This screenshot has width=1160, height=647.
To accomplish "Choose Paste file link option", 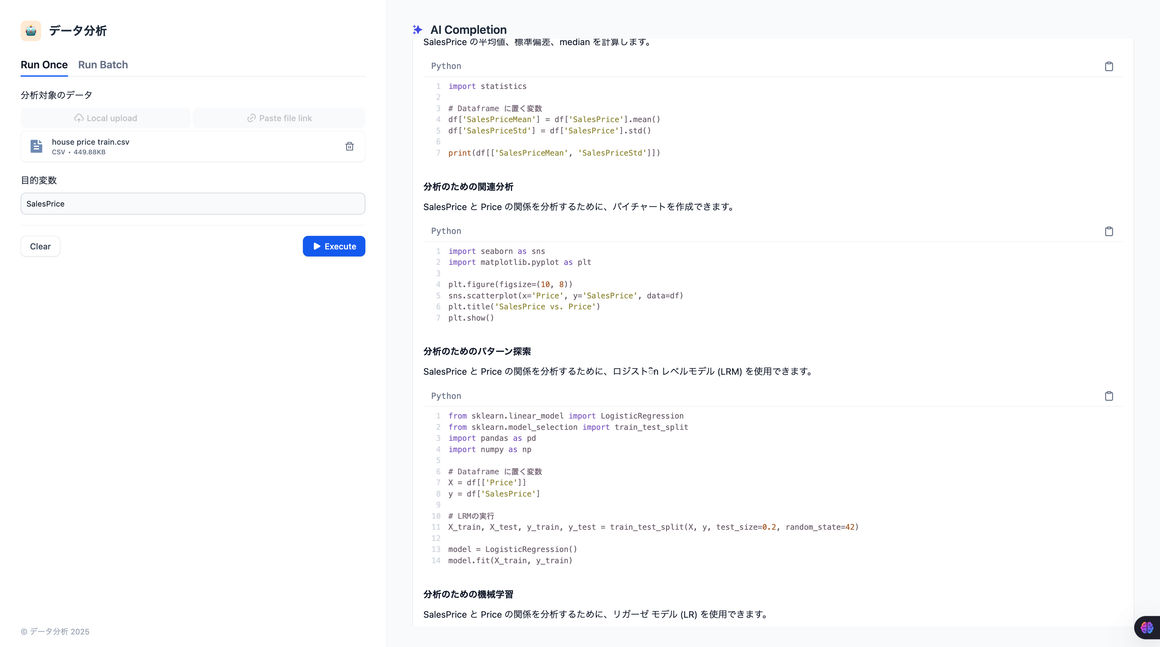I will tap(279, 118).
